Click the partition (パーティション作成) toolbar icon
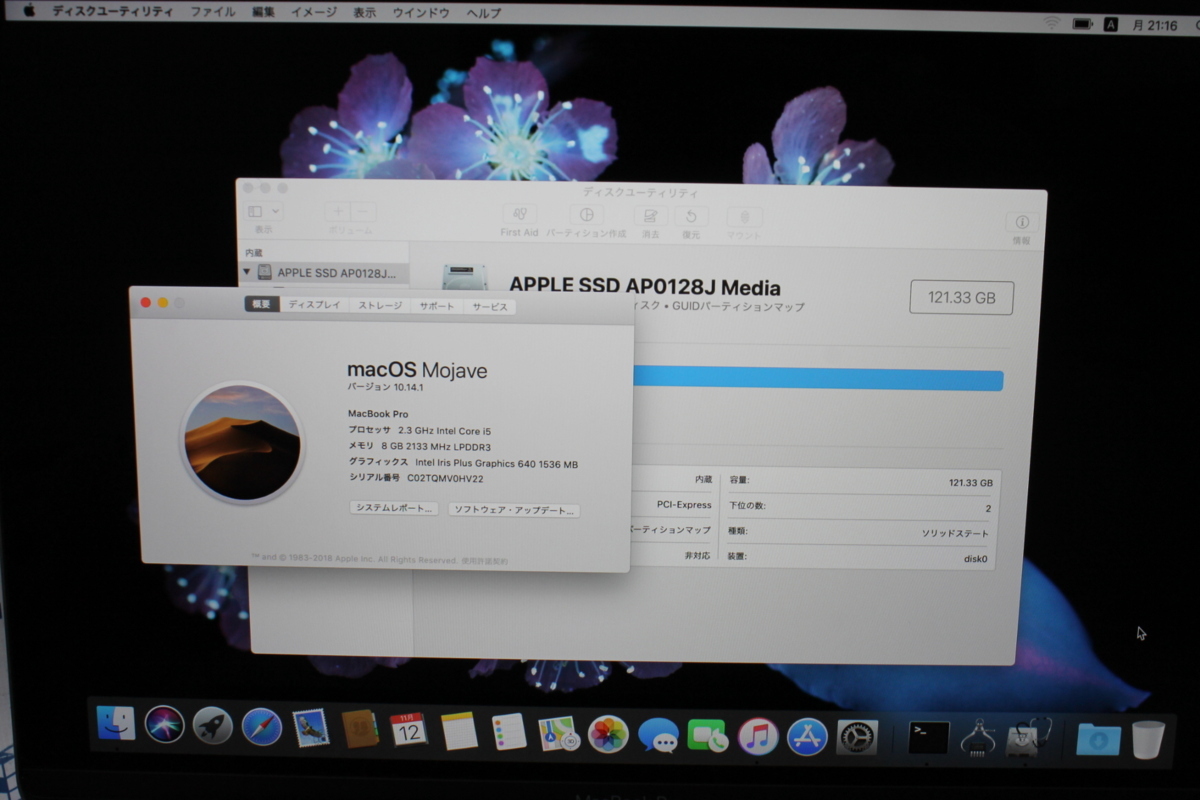 (x=586, y=215)
